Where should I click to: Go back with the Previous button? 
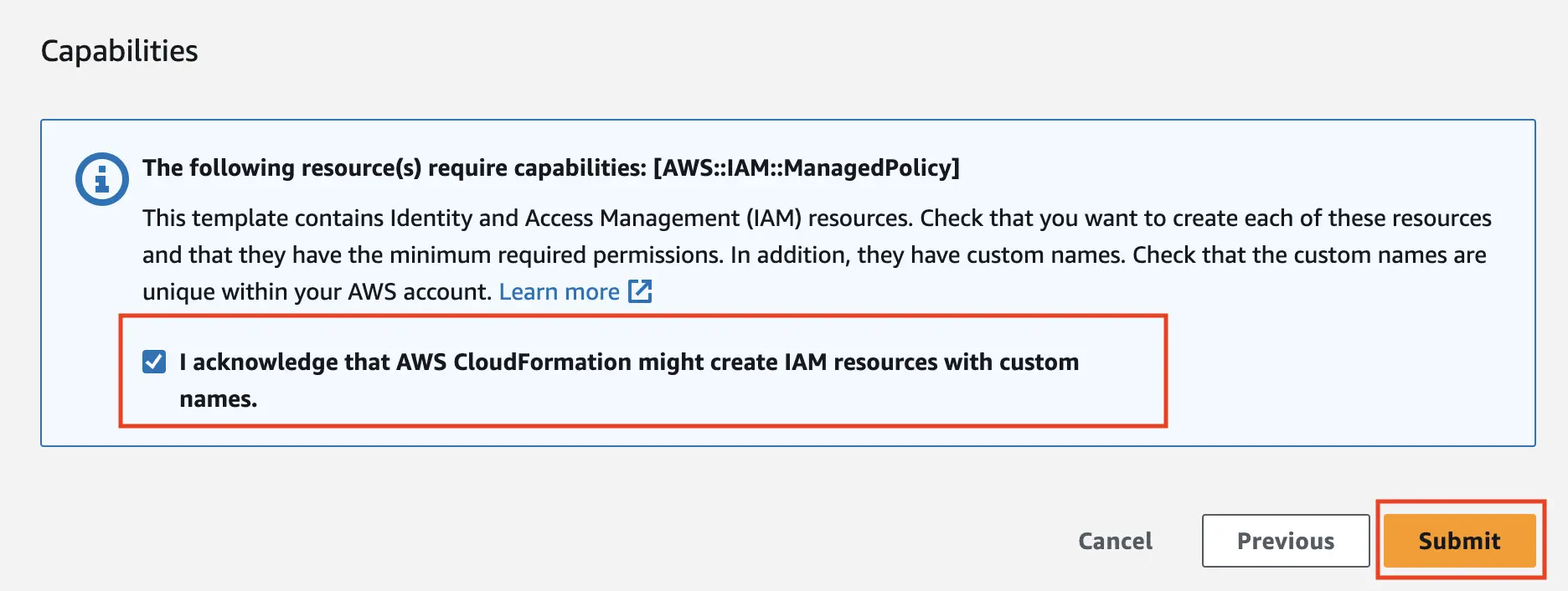(1286, 541)
